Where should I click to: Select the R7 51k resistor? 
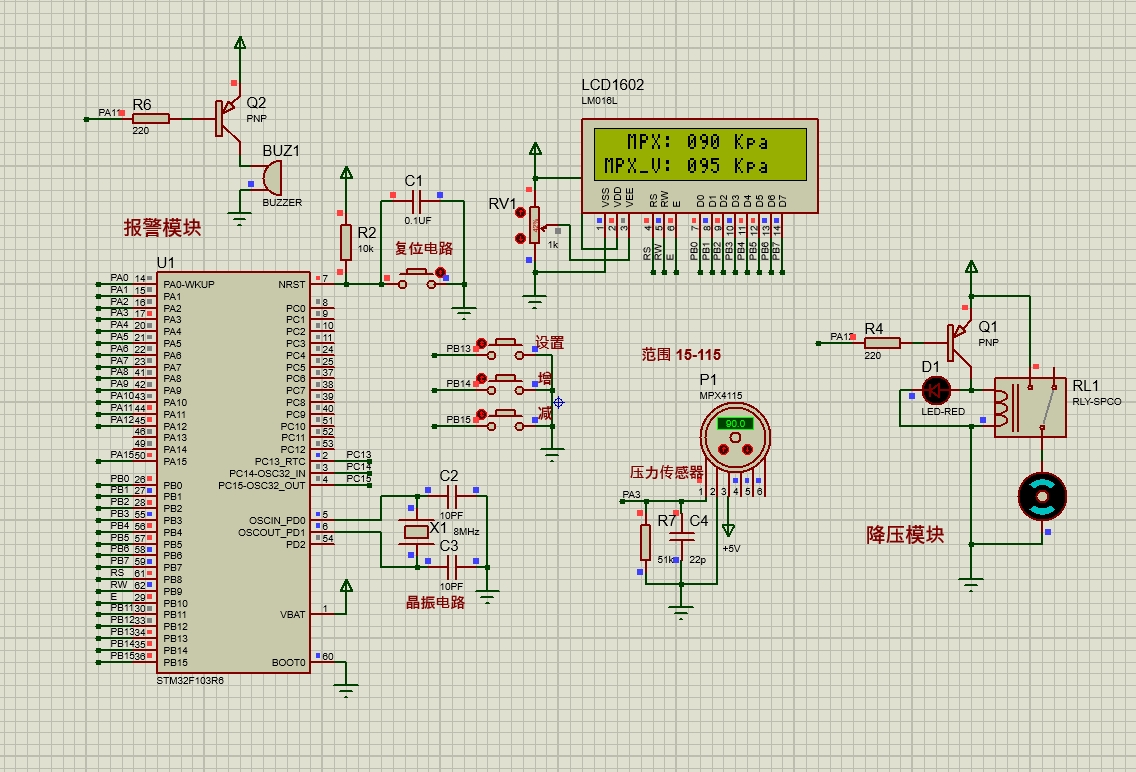645,542
